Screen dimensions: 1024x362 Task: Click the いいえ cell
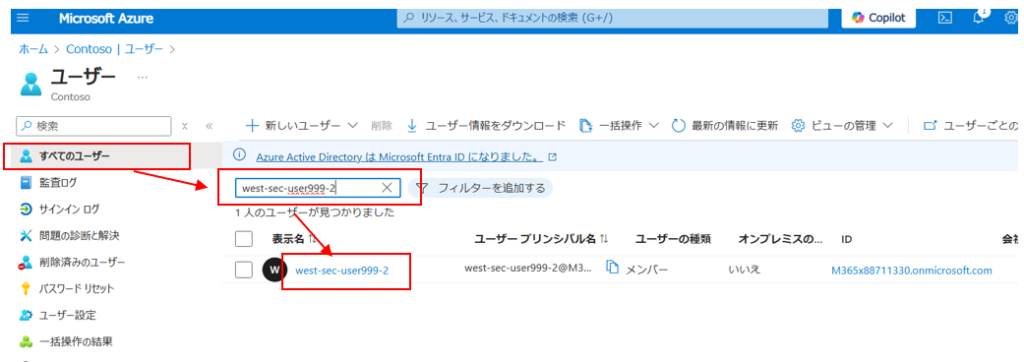click(x=744, y=269)
